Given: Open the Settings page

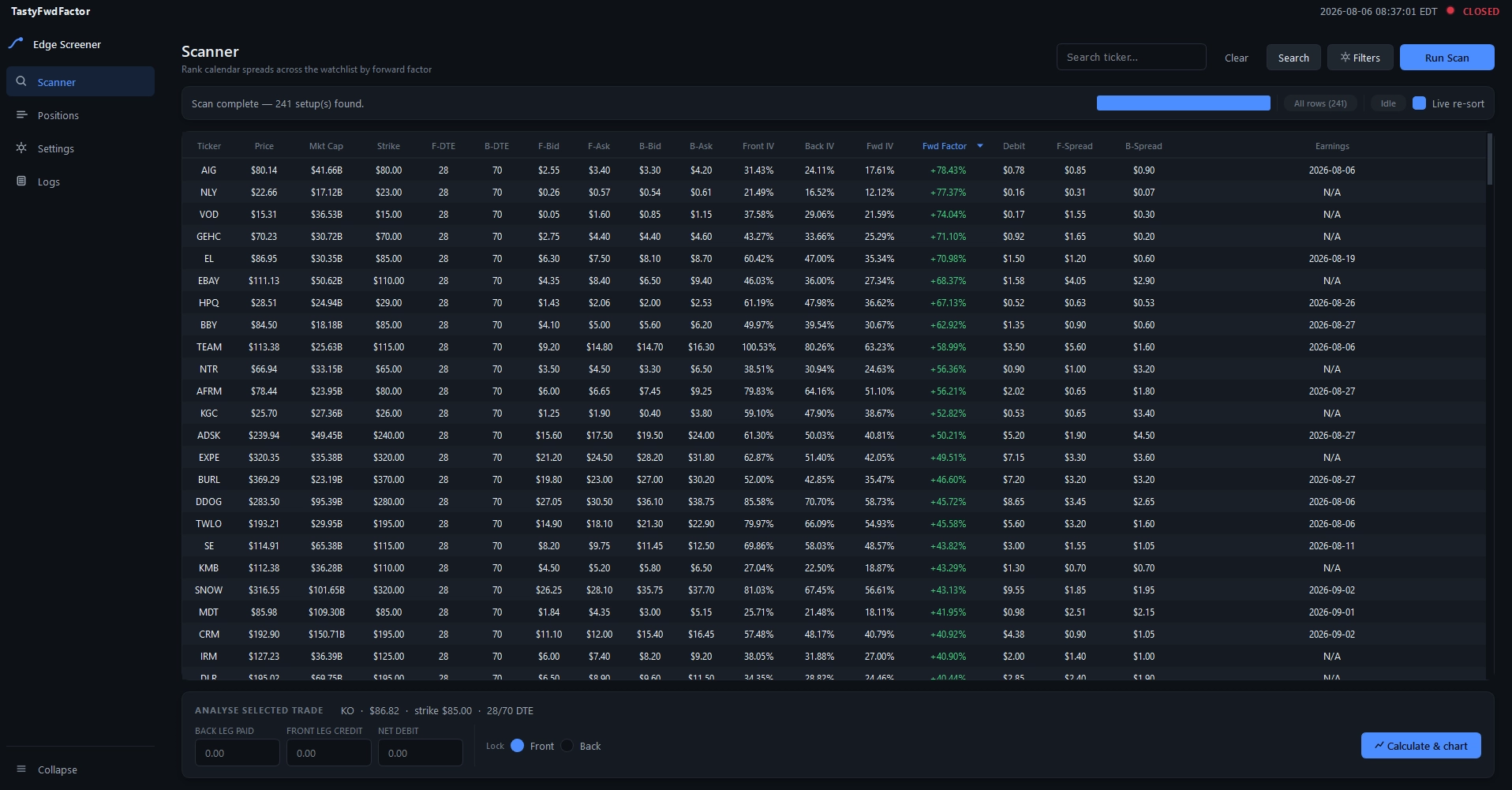Looking at the screenshot, I should point(80,148).
